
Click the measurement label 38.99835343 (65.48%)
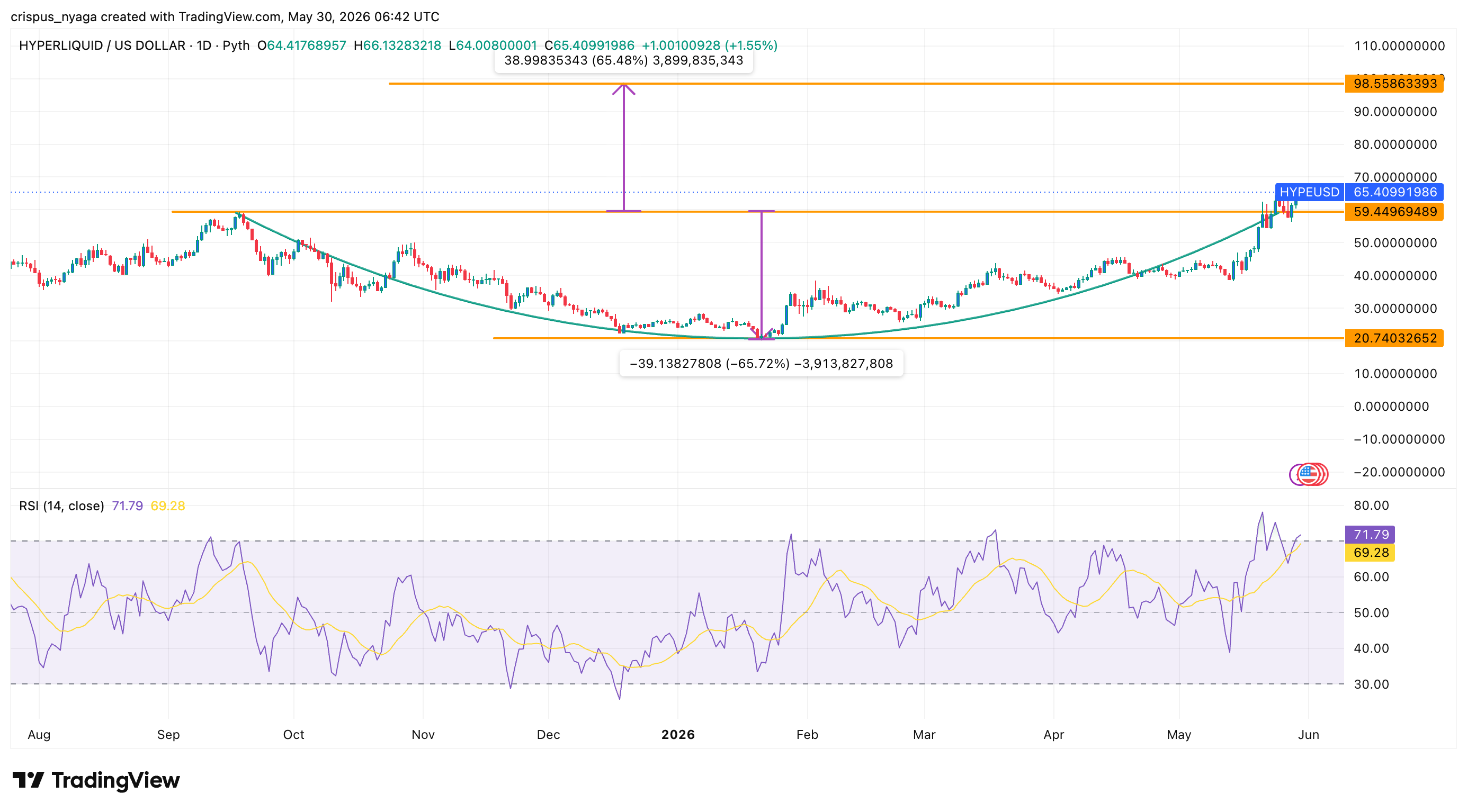click(623, 60)
